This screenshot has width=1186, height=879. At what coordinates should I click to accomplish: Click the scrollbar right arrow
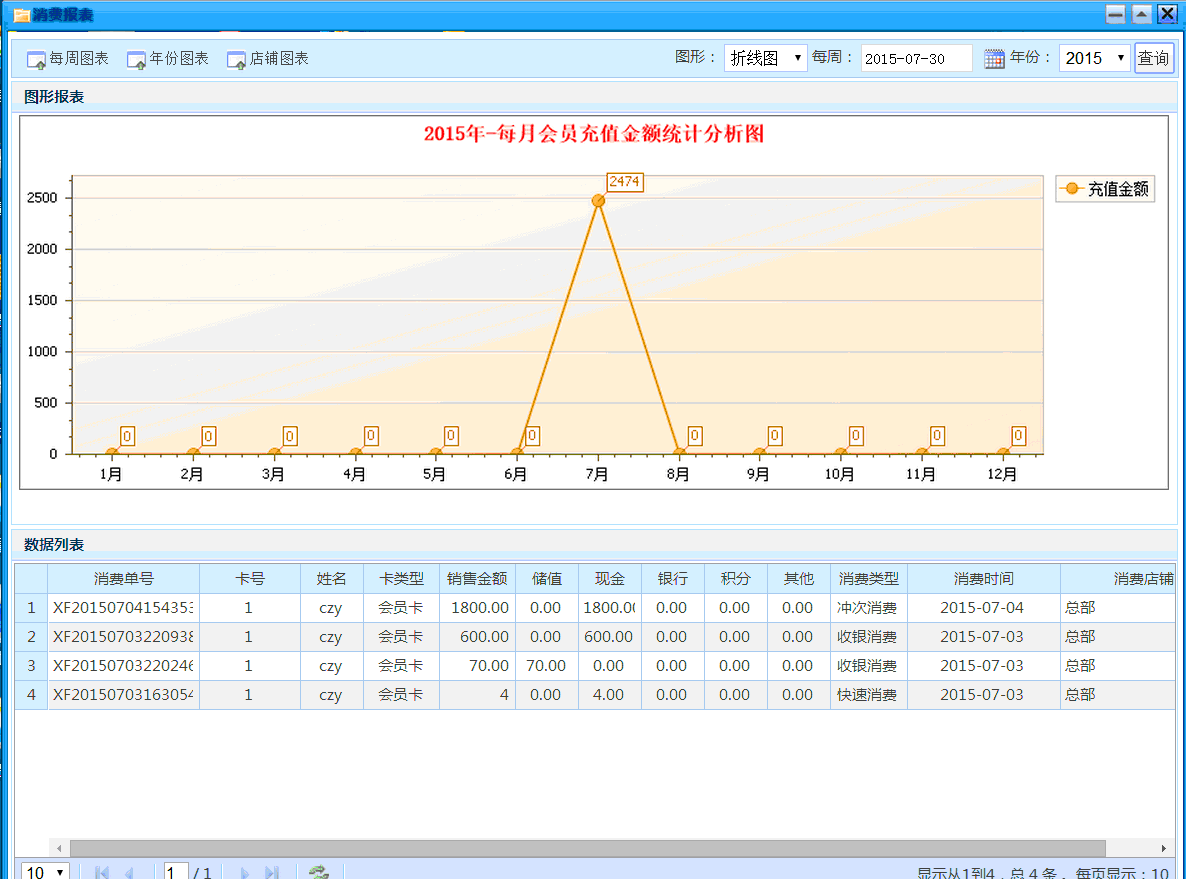tap(1164, 848)
